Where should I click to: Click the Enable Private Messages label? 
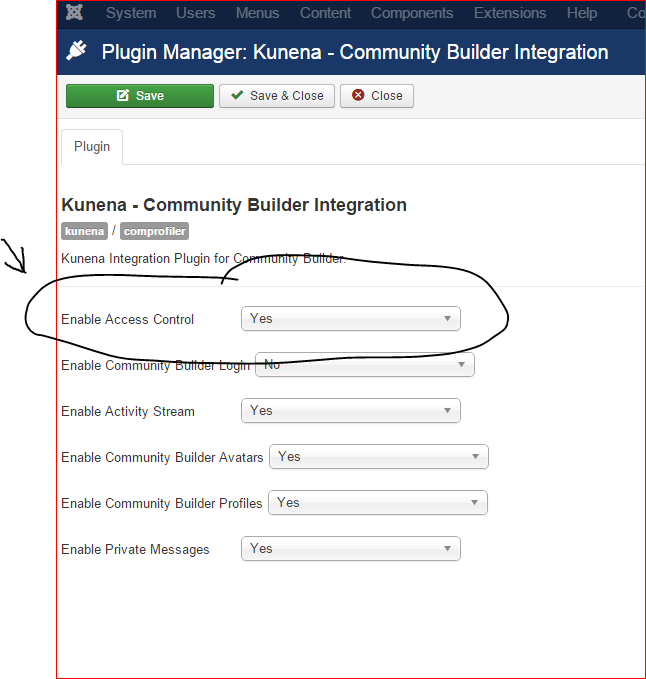135,549
